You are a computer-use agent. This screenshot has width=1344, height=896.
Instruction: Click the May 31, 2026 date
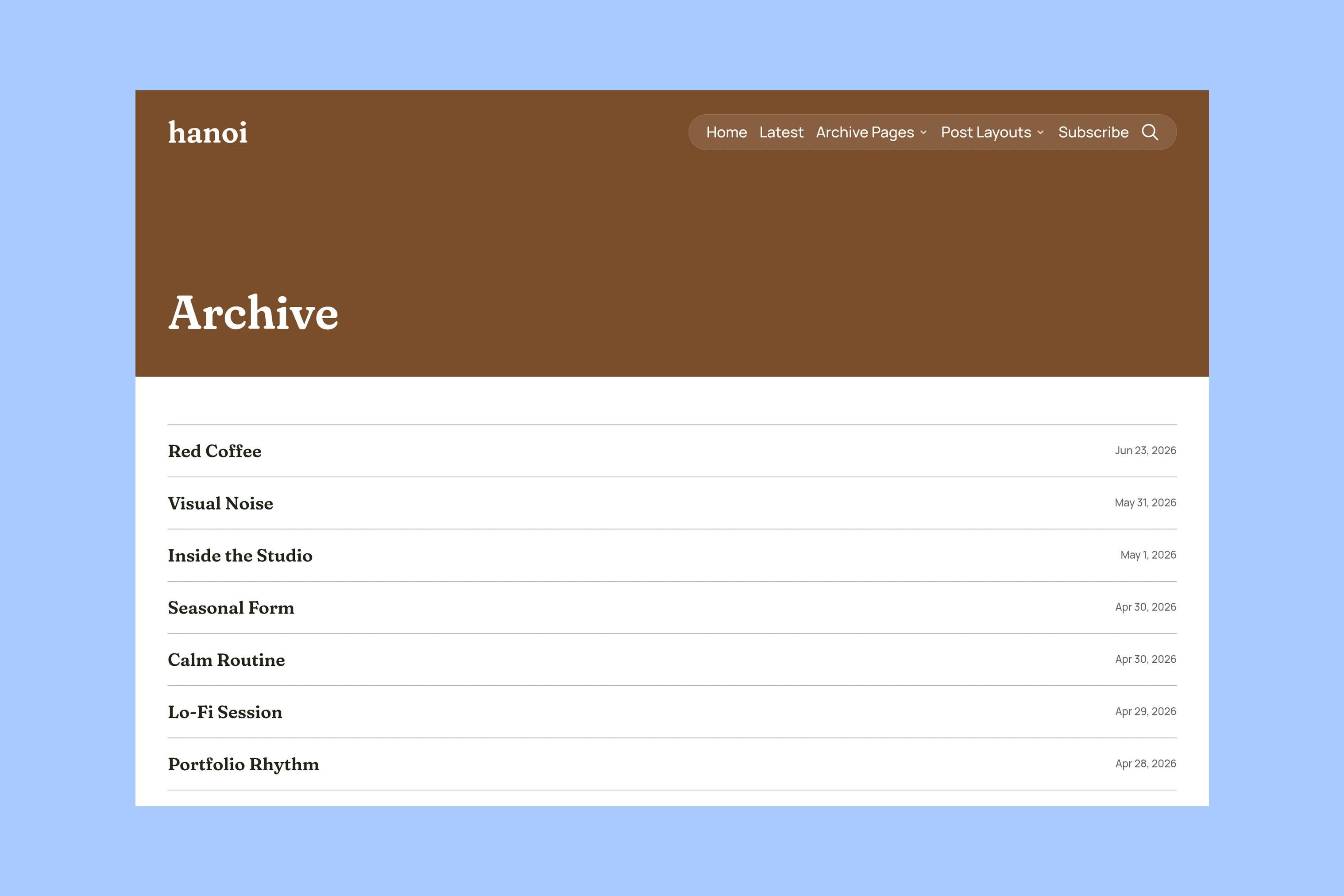(1145, 502)
